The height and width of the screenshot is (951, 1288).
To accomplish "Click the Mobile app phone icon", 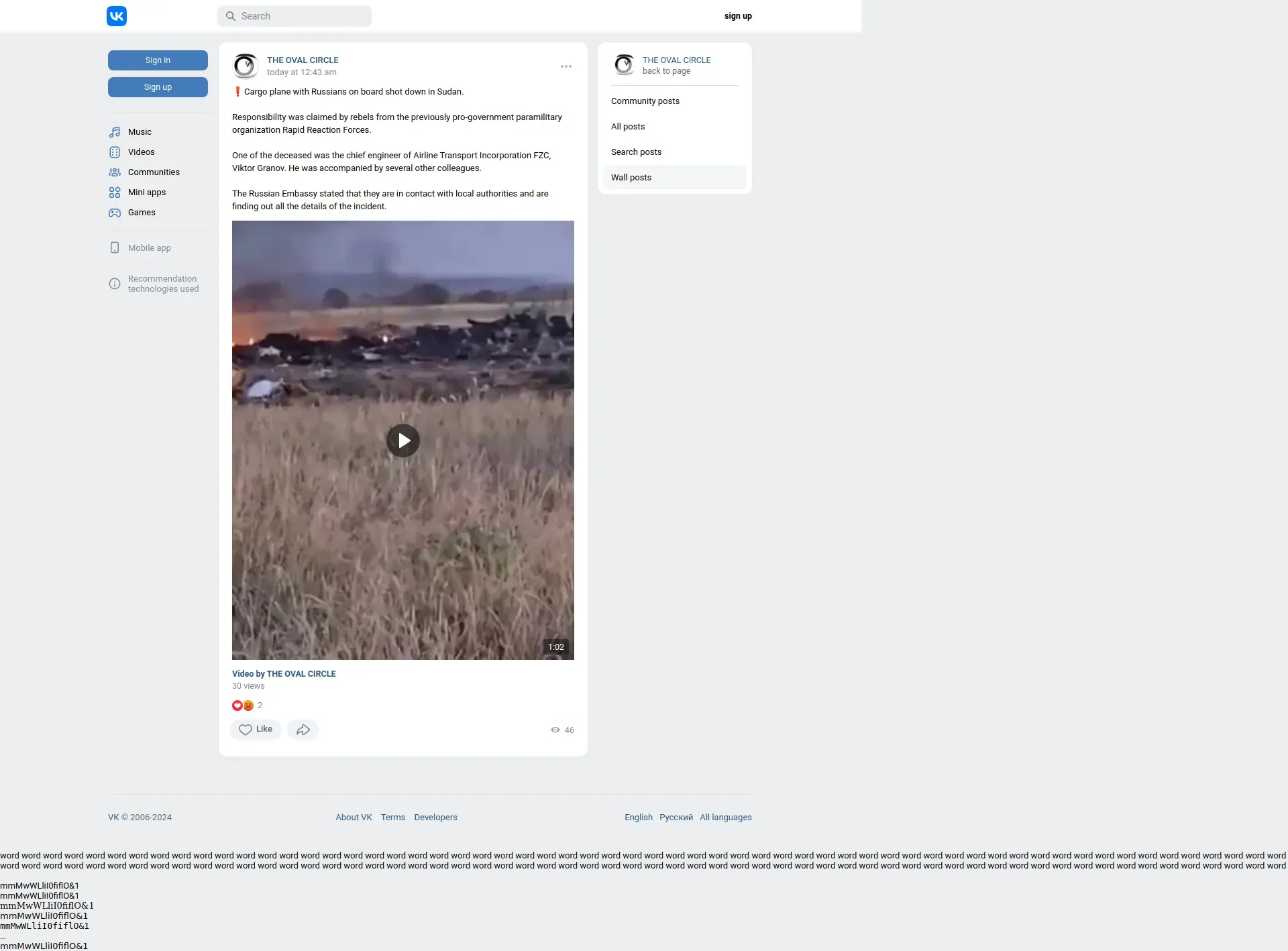I will pyautogui.click(x=115, y=248).
